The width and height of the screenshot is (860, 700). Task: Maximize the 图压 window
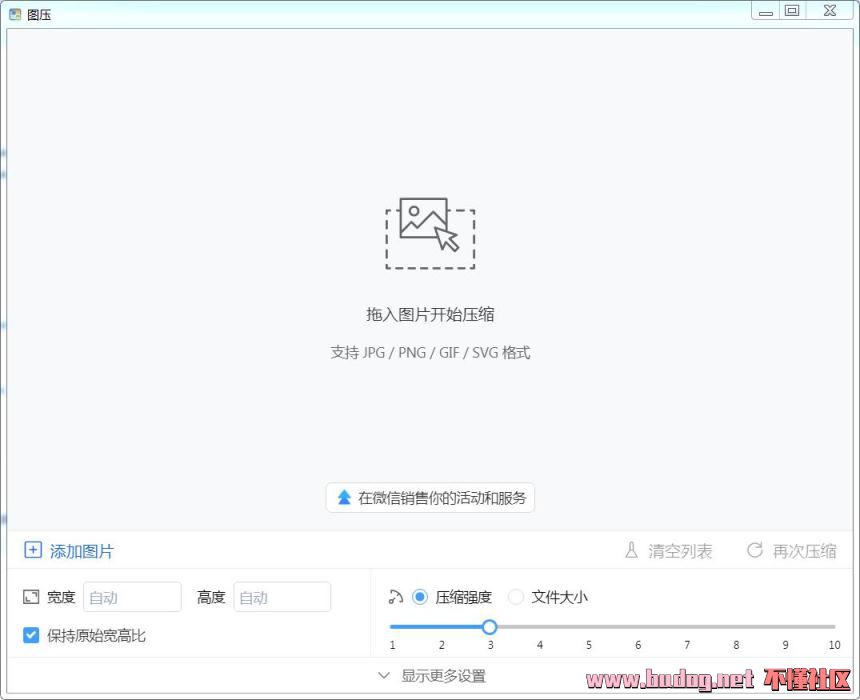click(792, 11)
